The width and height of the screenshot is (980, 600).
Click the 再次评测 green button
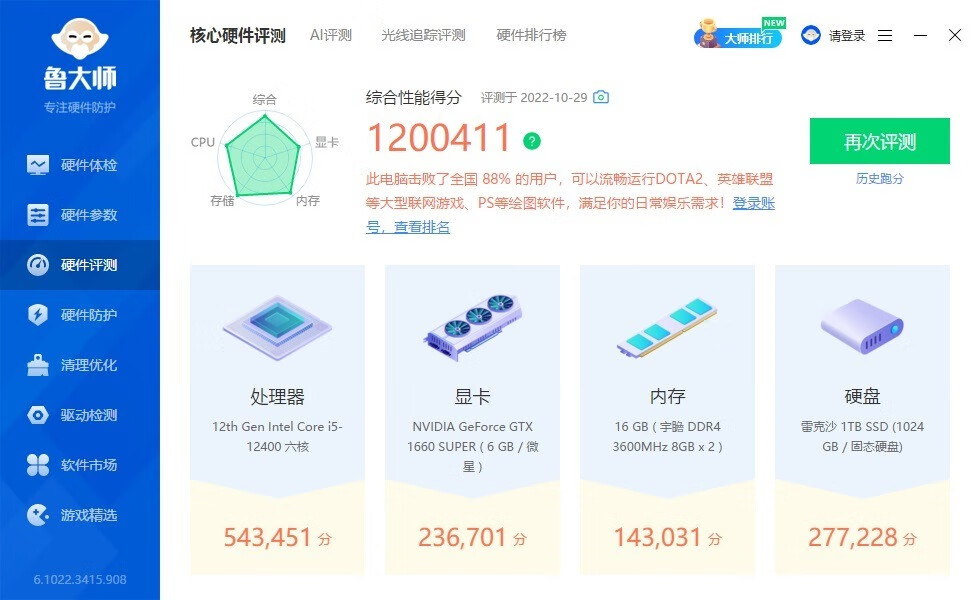880,141
